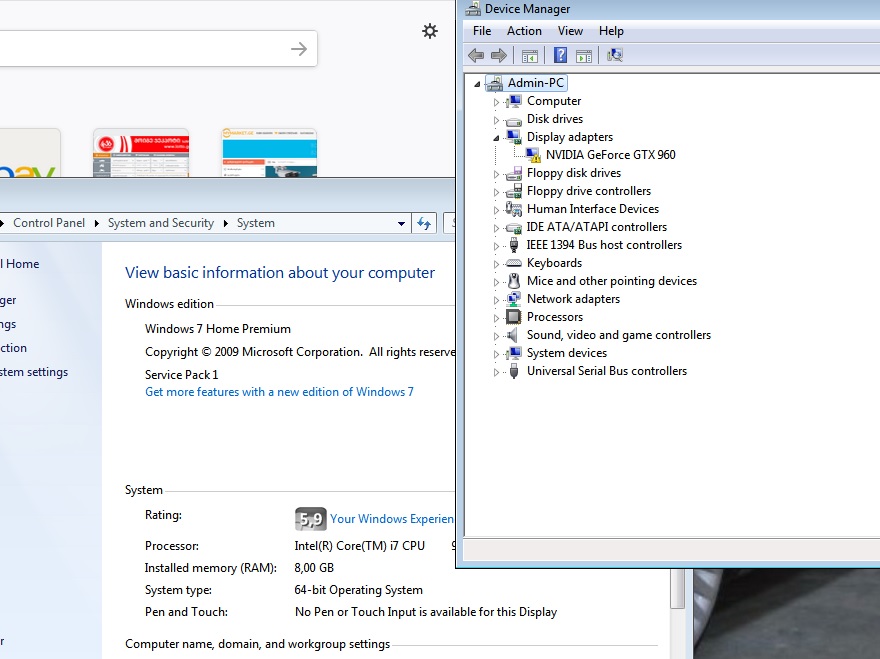Open the new tab page settings gear
Viewport: 880px width, 659px height.
pos(430,31)
